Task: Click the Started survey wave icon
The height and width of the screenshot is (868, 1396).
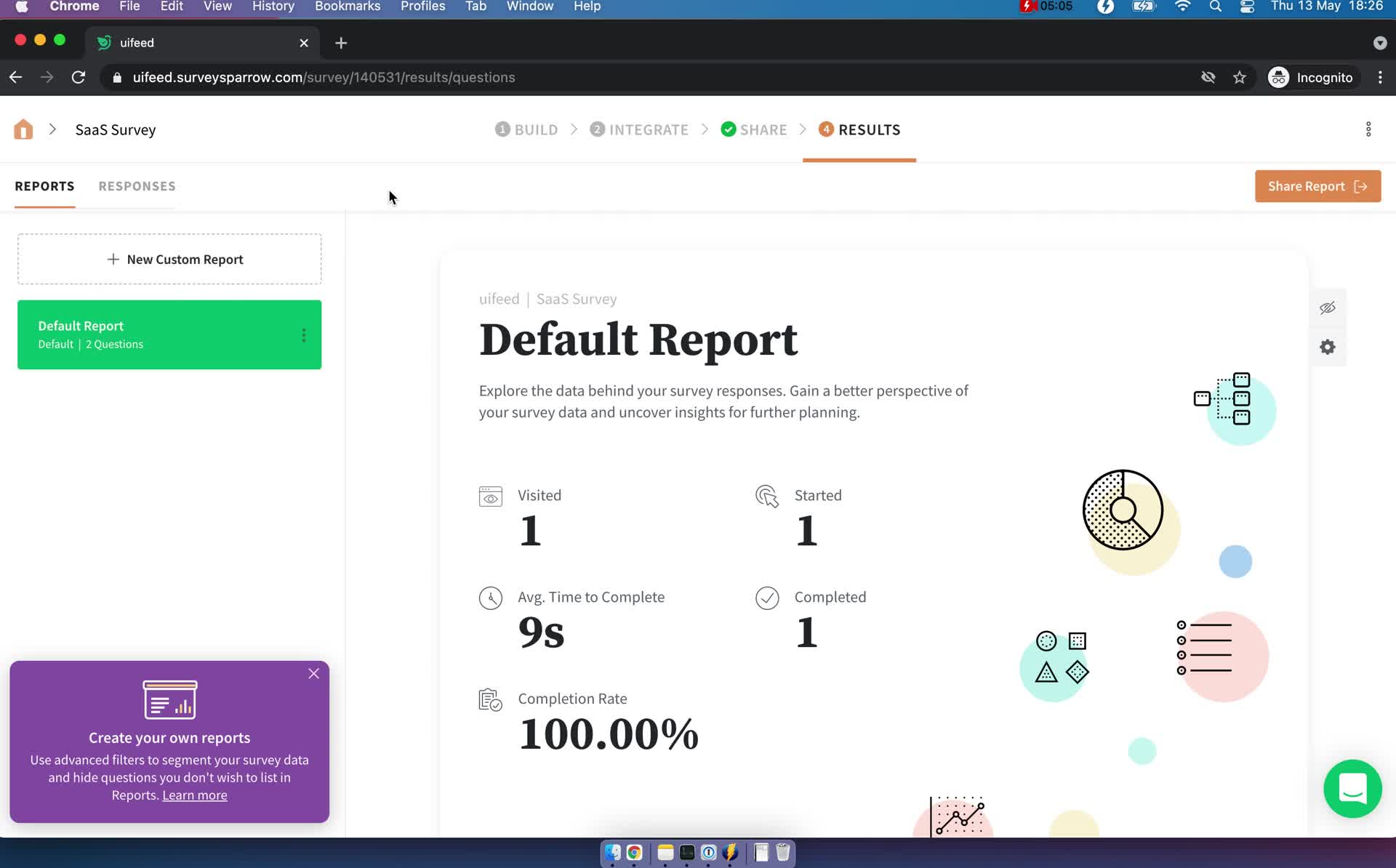Action: click(766, 496)
